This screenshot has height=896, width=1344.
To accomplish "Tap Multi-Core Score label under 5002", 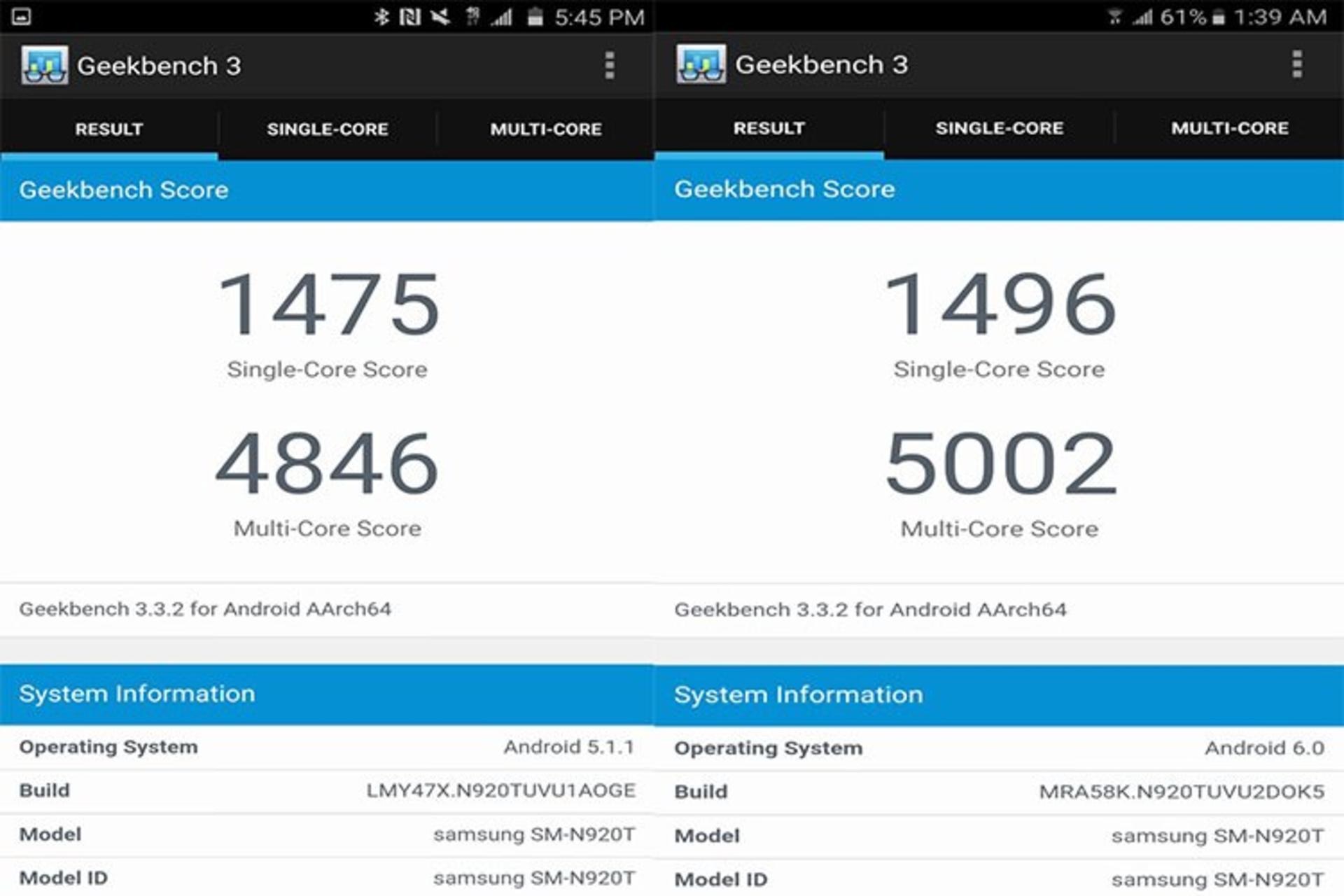I will click(x=1000, y=529).
